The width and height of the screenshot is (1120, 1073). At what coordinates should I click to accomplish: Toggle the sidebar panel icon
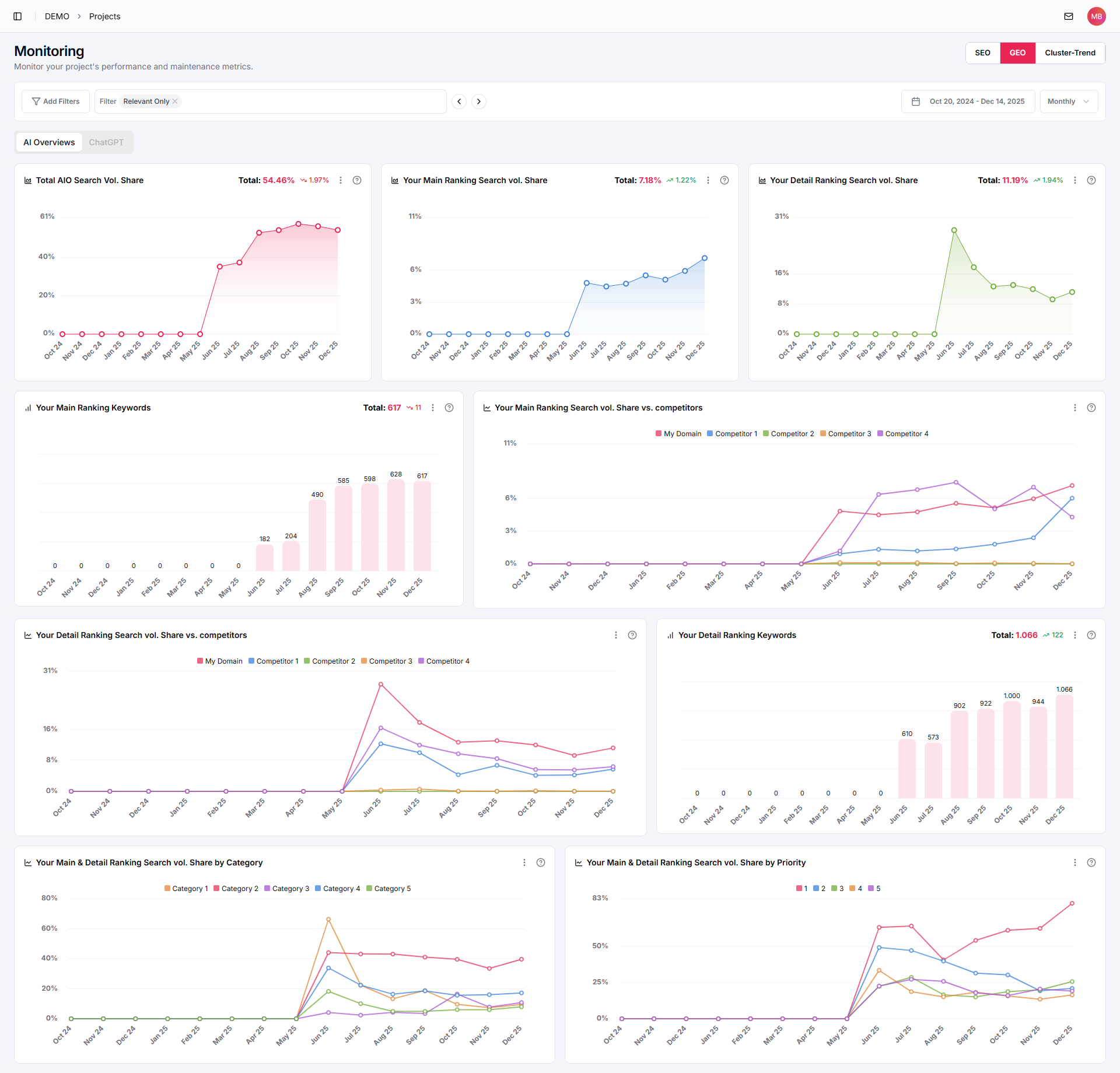click(17, 16)
